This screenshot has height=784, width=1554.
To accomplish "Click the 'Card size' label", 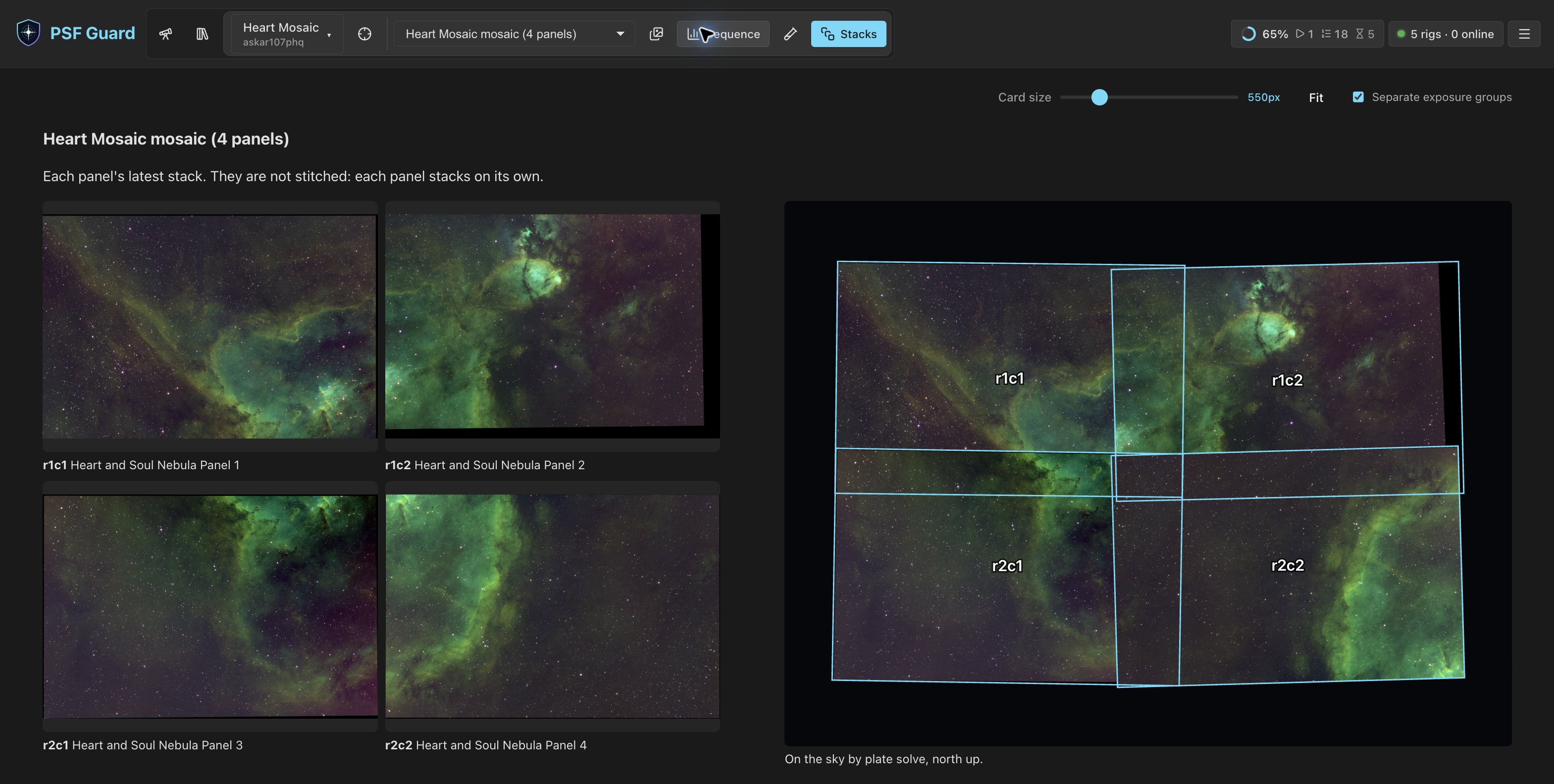I will point(1024,97).
